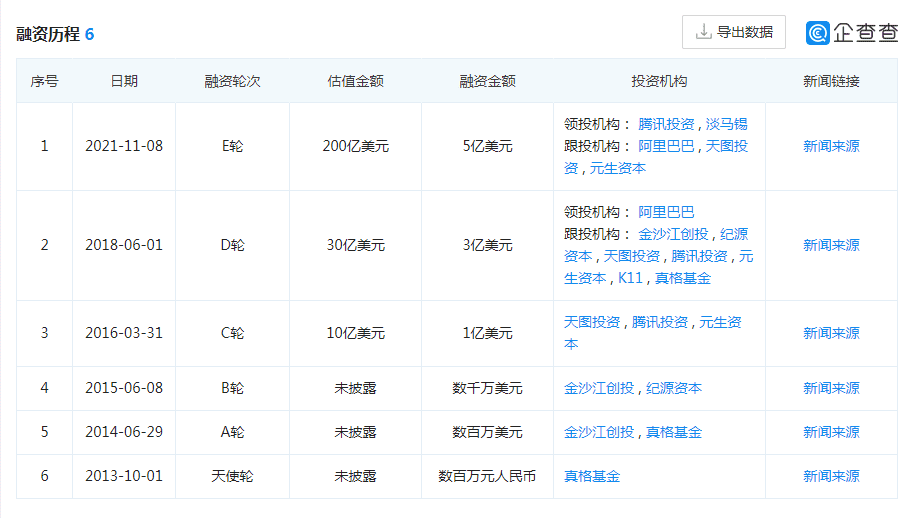The width and height of the screenshot is (908, 518).
Task: Select the 2016-03-31 date cell
Action: [124, 333]
